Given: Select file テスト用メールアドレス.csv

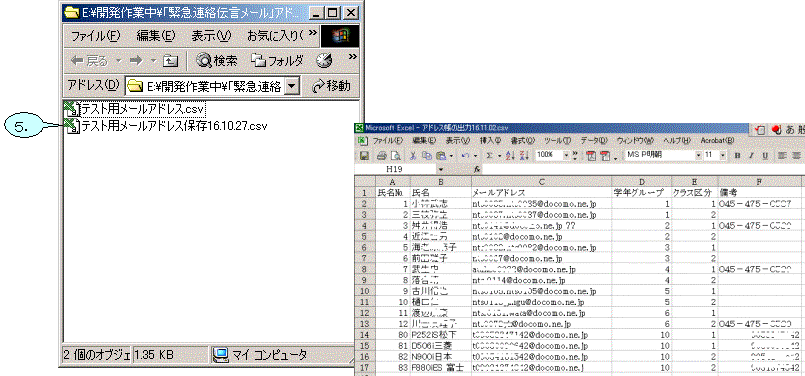Looking at the screenshot, I should point(135,109).
